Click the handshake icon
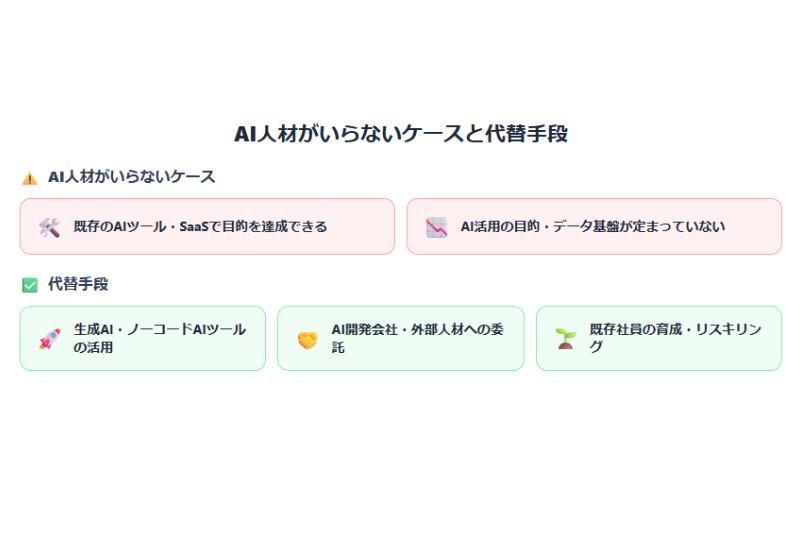 (308, 340)
